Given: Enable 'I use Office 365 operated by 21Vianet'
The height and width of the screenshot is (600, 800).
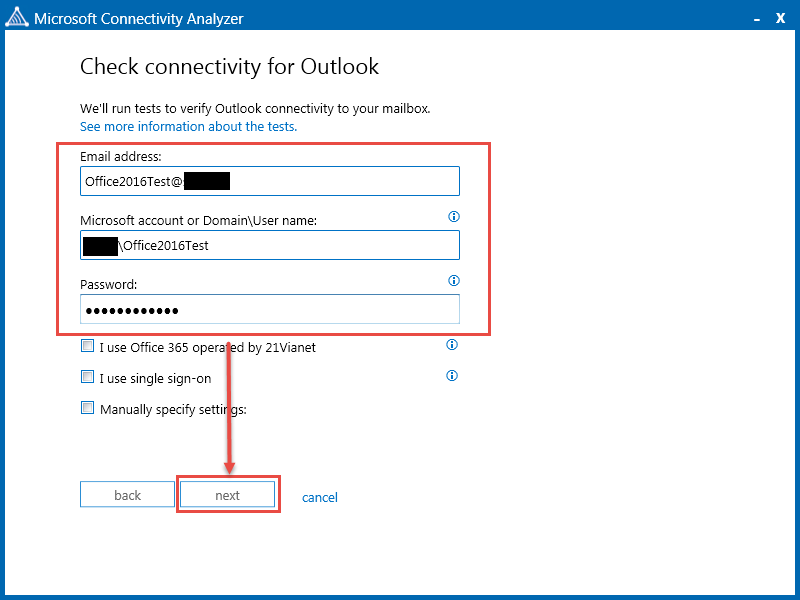Looking at the screenshot, I should (87, 346).
